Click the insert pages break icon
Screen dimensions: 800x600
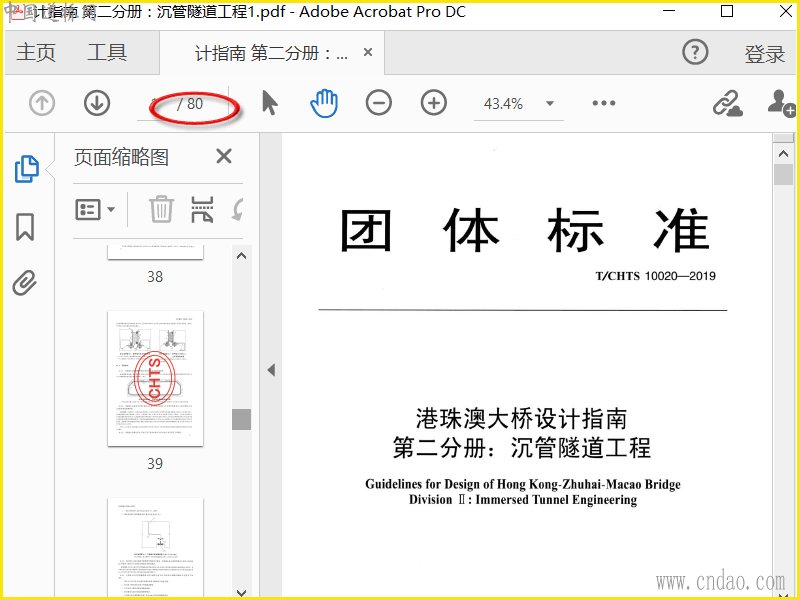pos(202,209)
